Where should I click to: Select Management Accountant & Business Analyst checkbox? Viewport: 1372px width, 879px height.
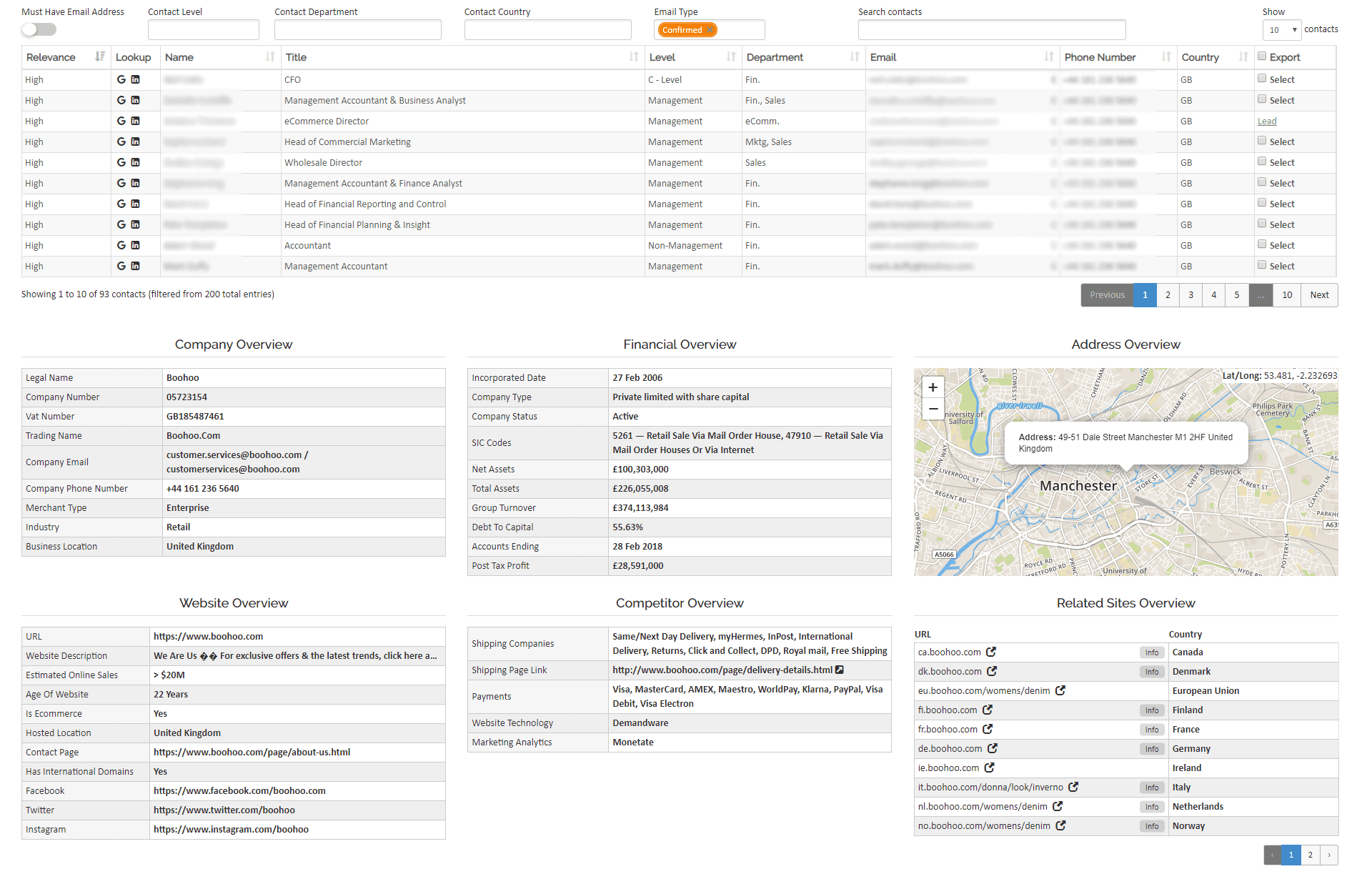(x=1262, y=99)
